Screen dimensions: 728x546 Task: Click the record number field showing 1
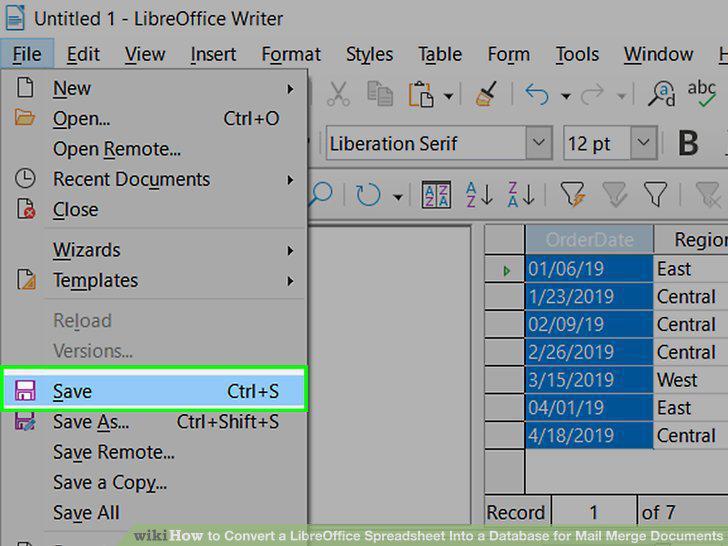[594, 513]
